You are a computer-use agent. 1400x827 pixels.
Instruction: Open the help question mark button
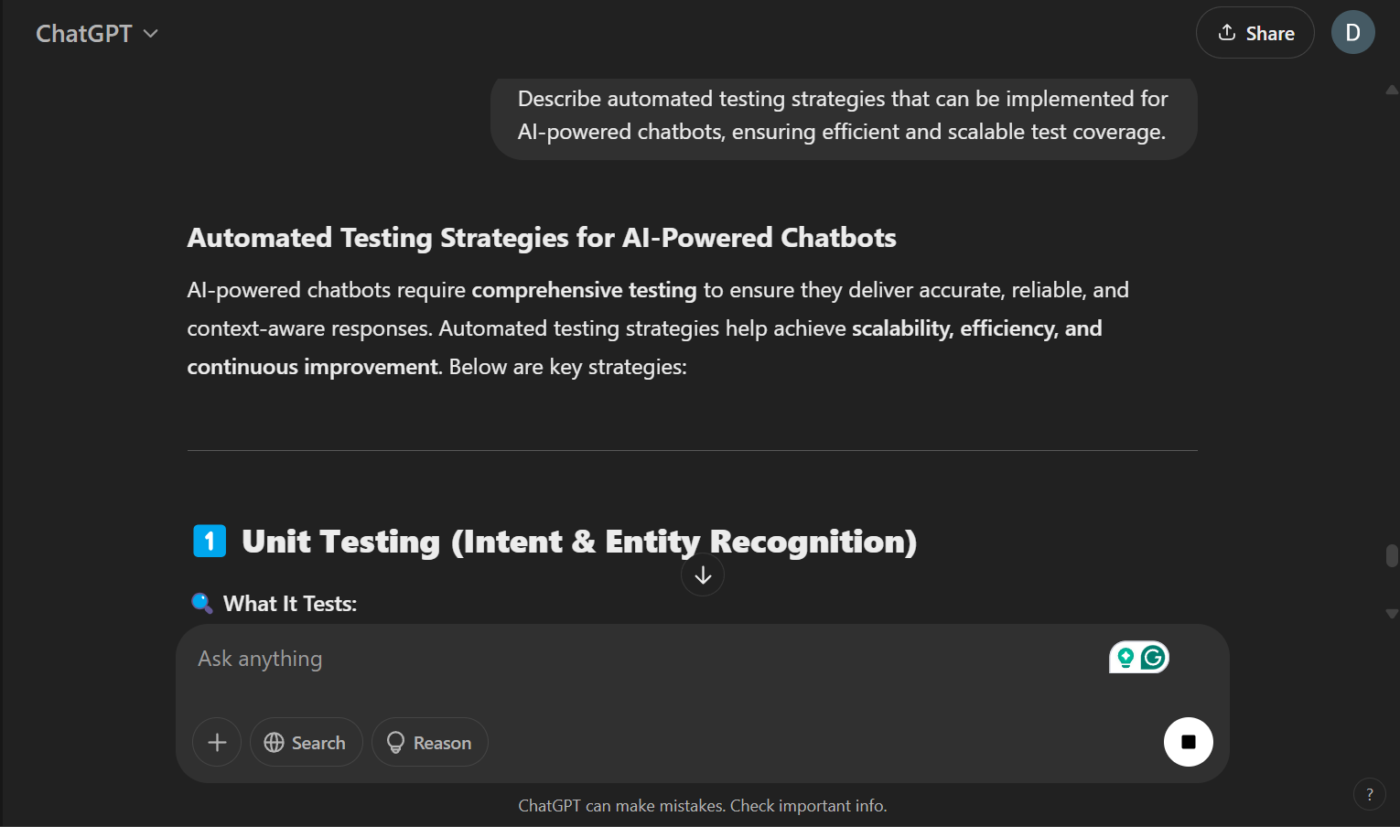[1369, 794]
